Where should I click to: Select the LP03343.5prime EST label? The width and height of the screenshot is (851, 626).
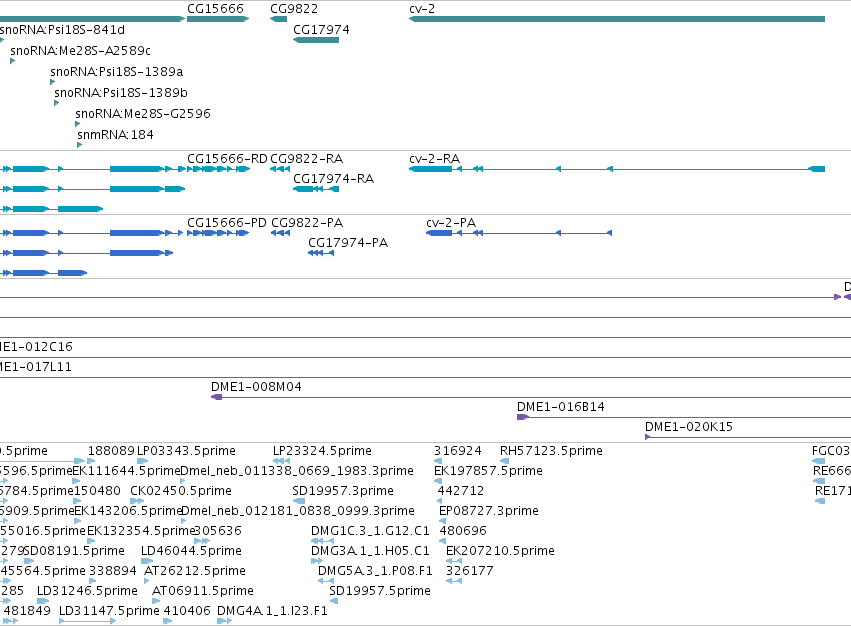pos(186,451)
